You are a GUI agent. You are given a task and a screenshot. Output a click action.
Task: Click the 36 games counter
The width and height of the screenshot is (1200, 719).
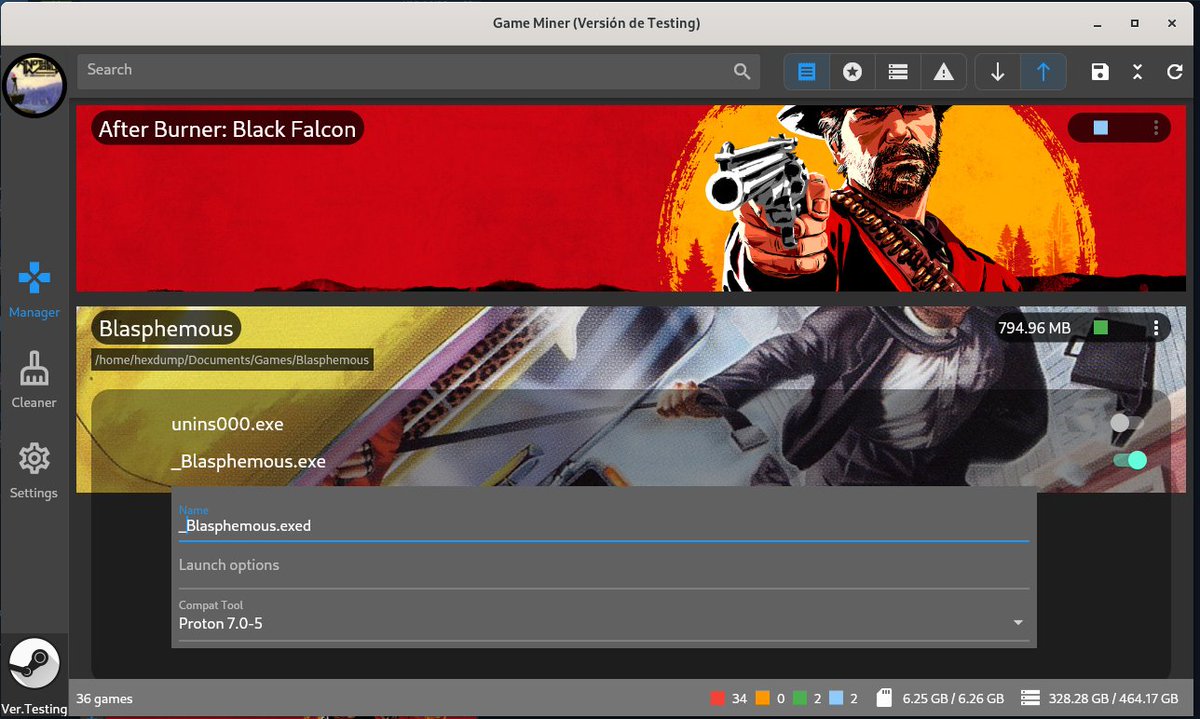104,698
